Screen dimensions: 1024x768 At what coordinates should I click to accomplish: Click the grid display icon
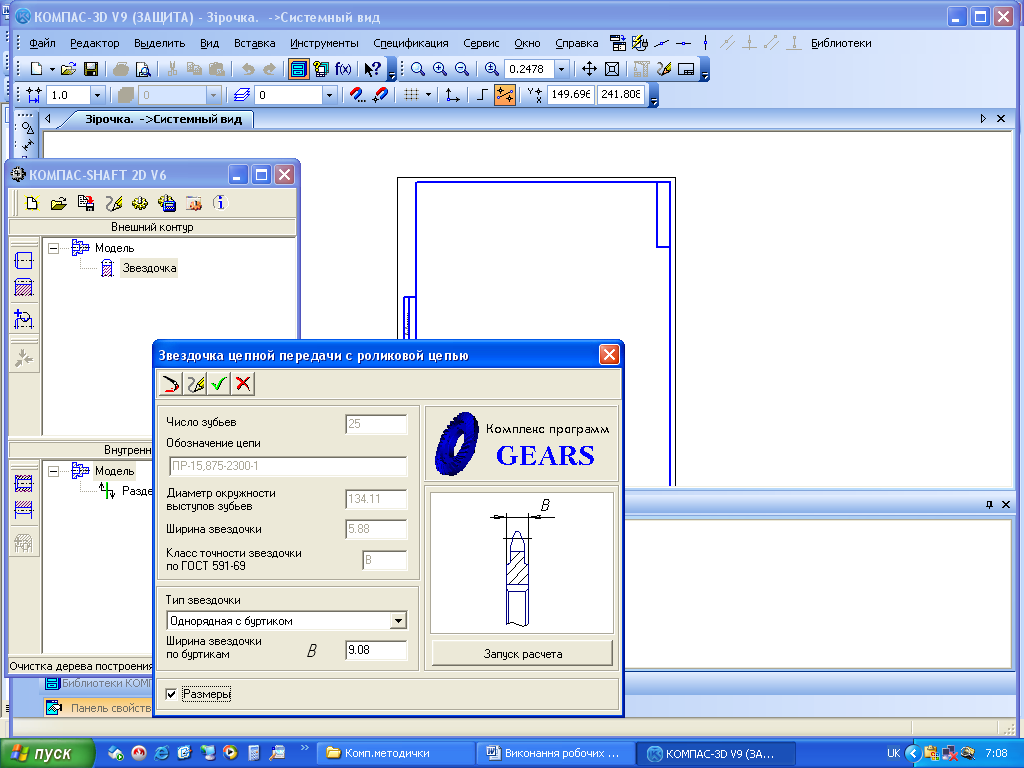pos(411,95)
